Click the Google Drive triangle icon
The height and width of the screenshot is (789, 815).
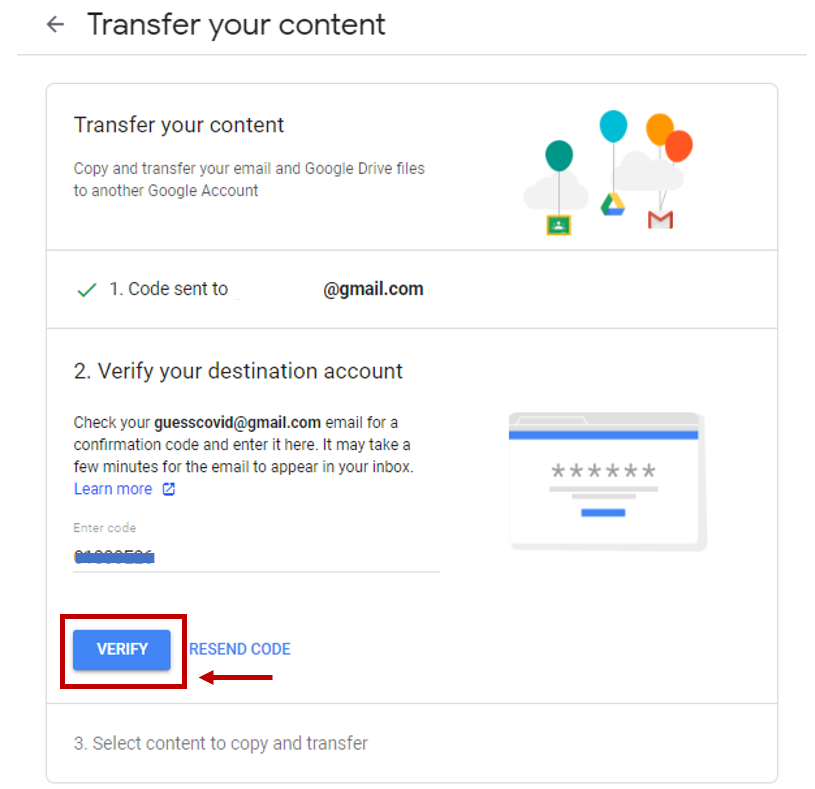point(612,204)
